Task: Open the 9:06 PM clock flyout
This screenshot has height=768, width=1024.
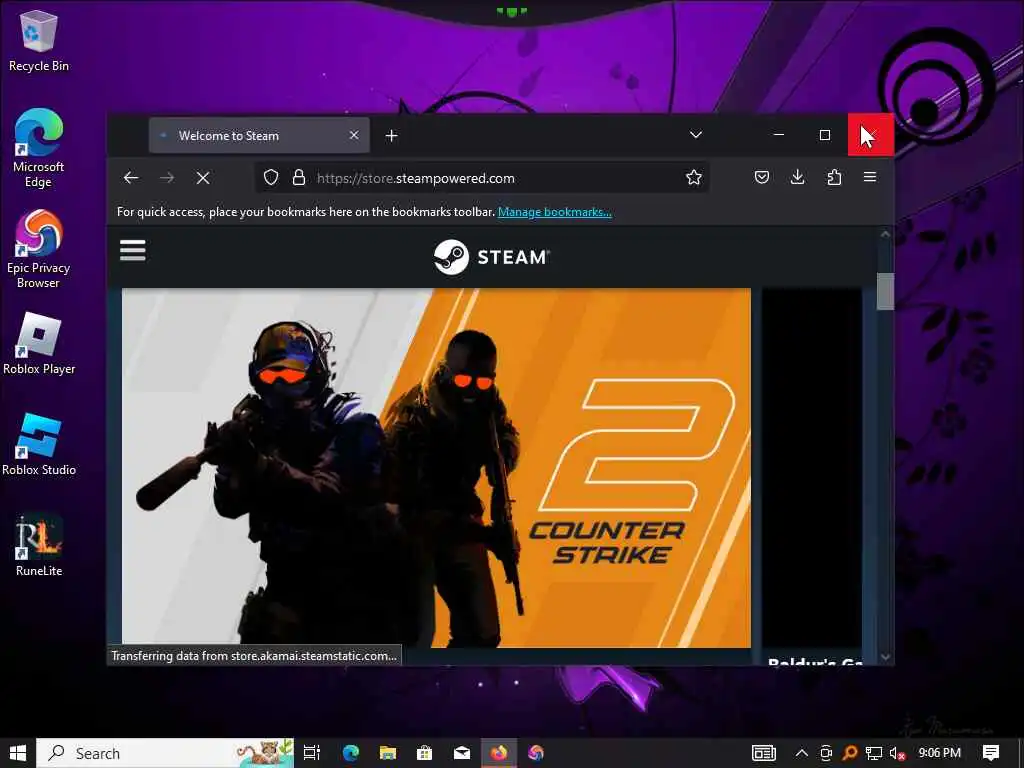Action: click(939, 753)
